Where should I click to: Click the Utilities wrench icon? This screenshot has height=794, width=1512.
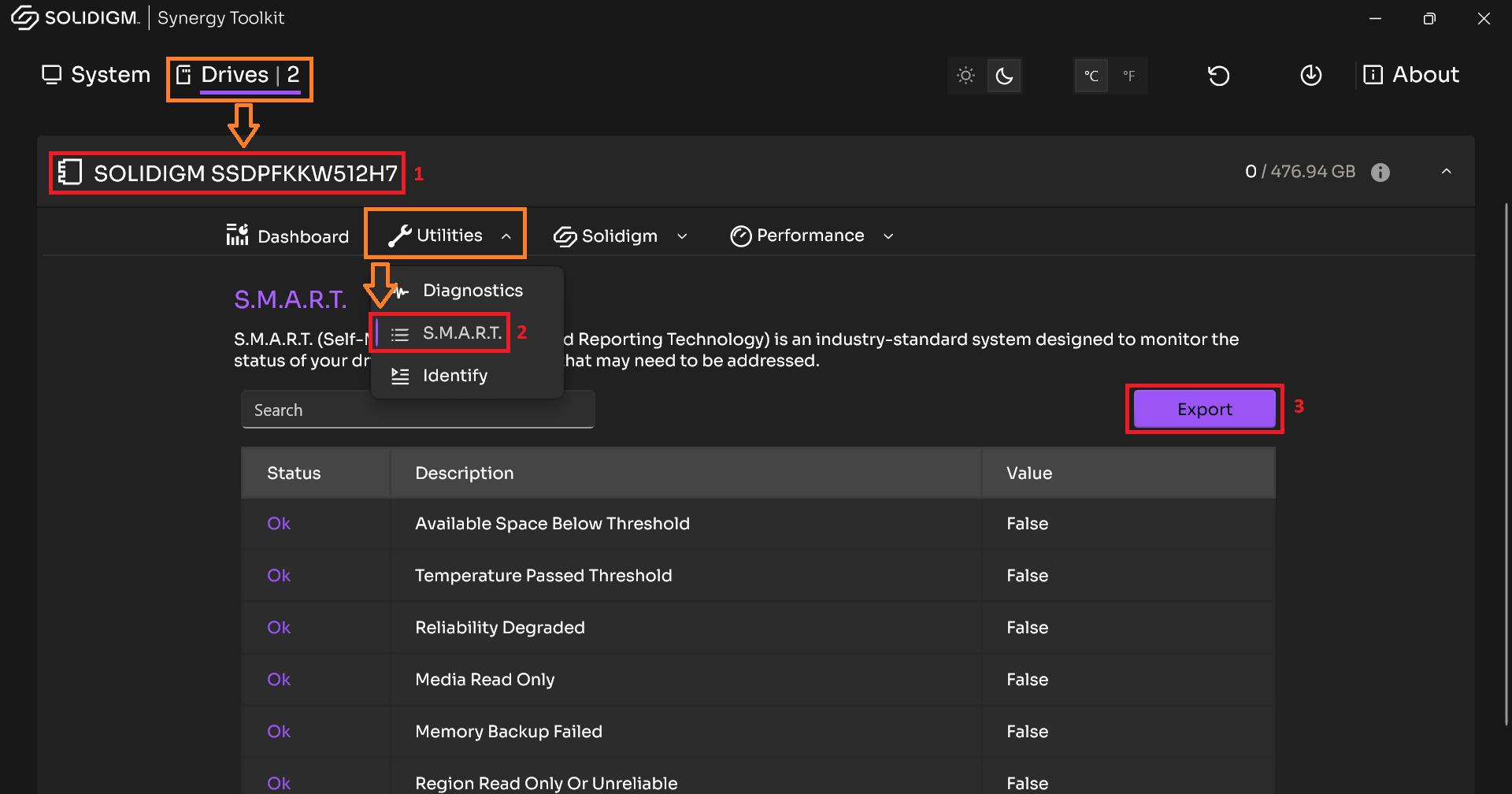click(399, 236)
